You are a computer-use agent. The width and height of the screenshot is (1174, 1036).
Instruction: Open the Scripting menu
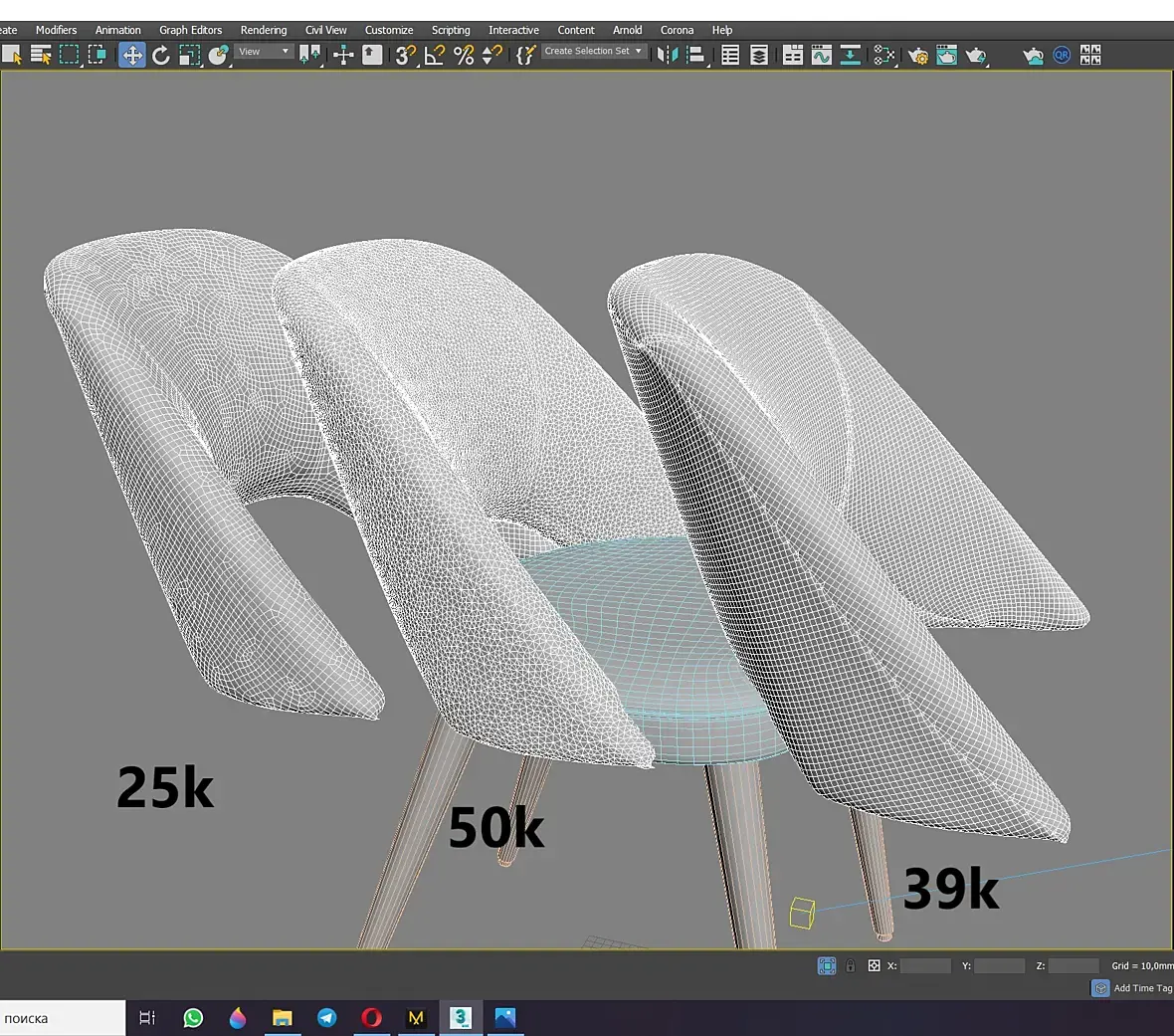451,30
